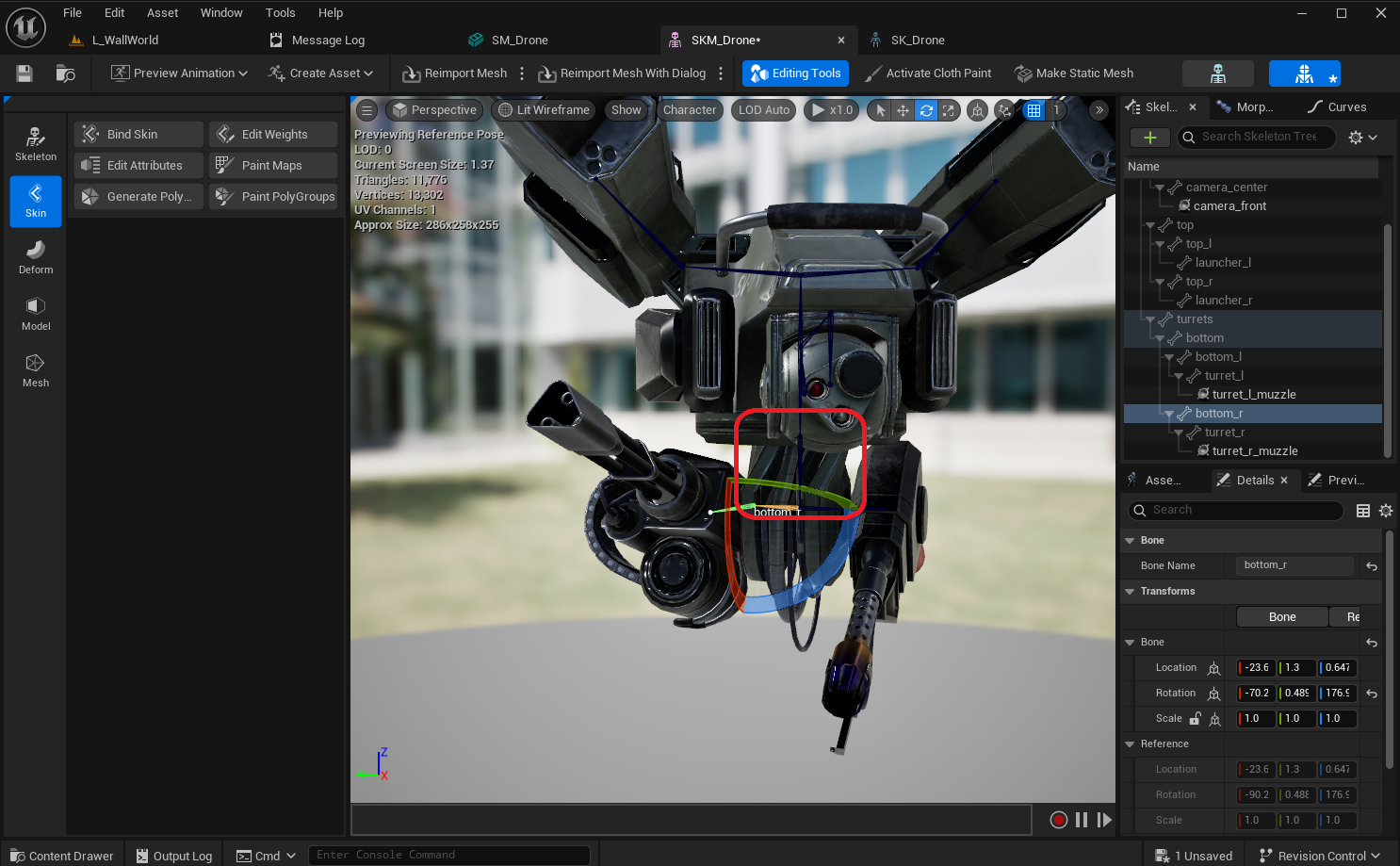The image size is (1400, 866).
Task: Select the launcher_r bone in tree
Action: tap(1253, 301)
